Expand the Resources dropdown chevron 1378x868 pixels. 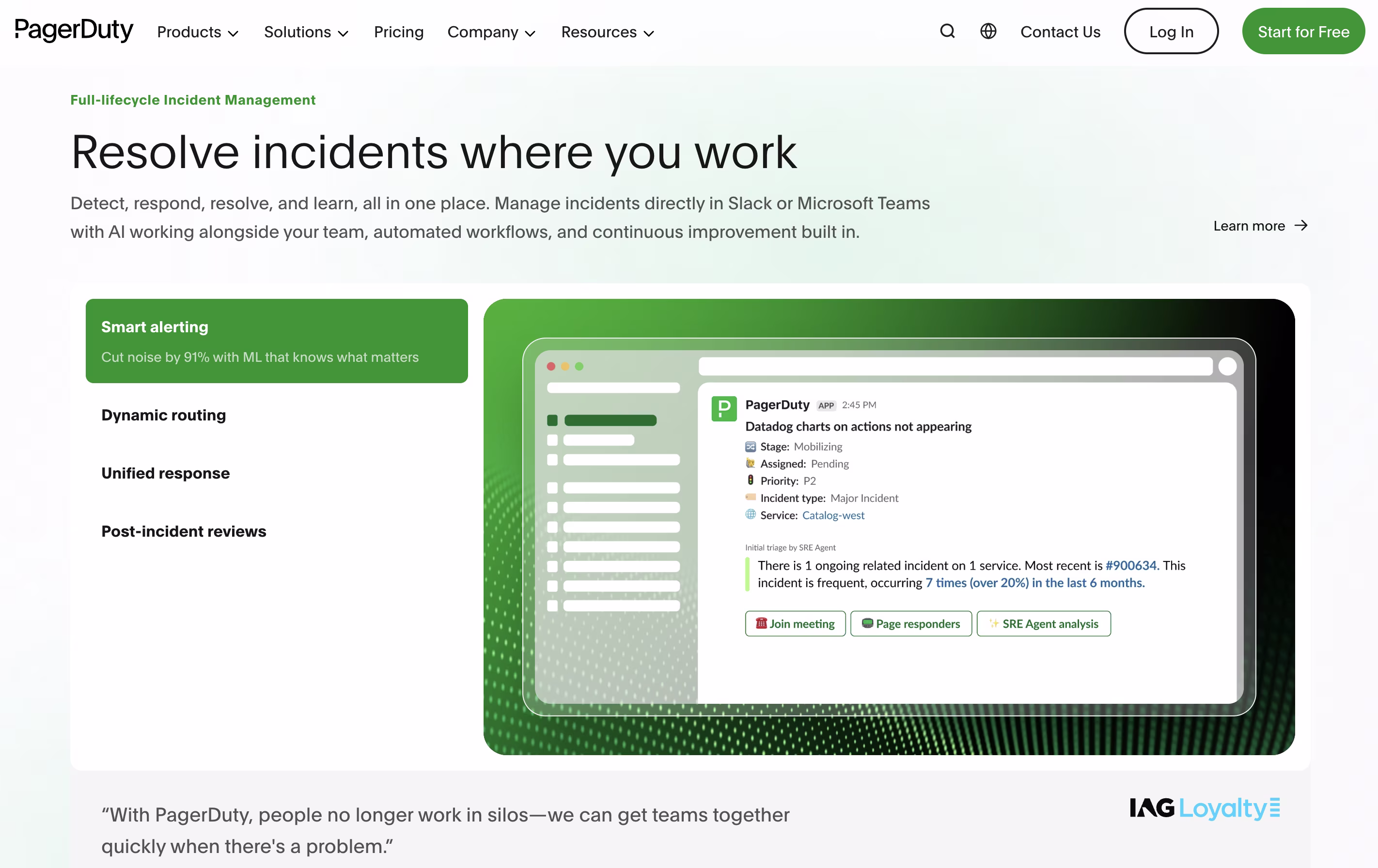(649, 33)
